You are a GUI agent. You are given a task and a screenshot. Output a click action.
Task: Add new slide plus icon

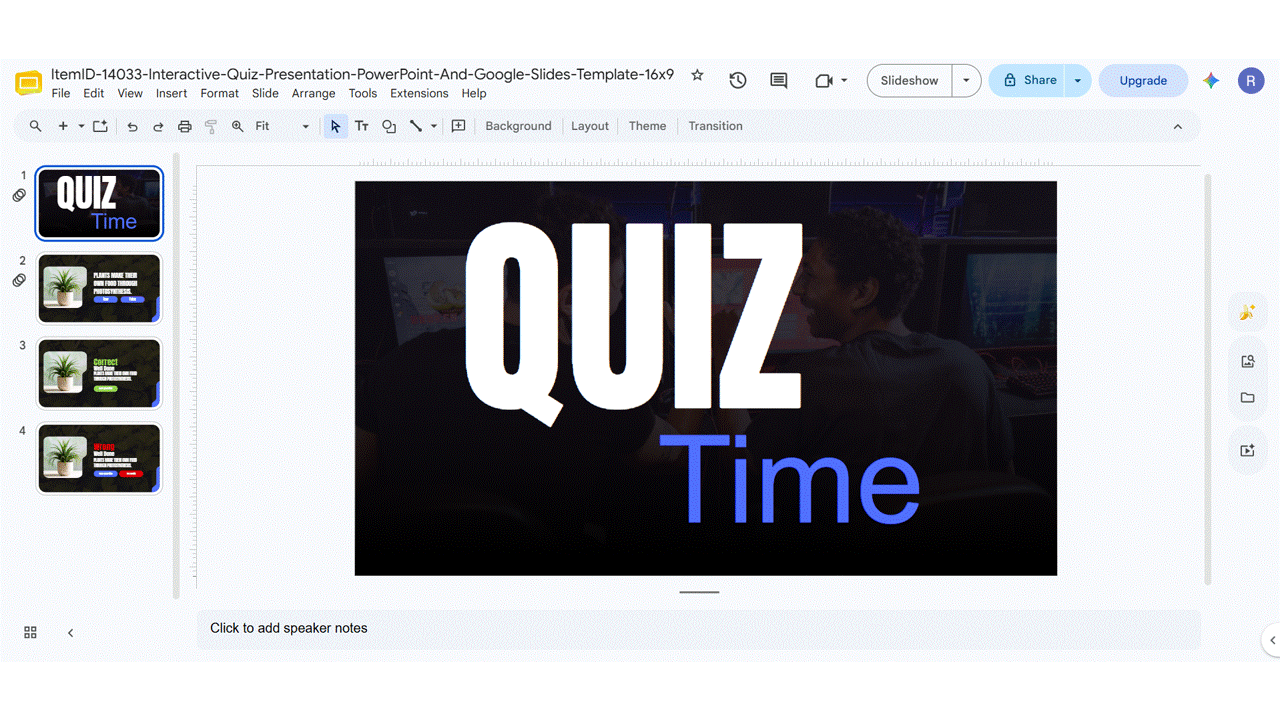[x=63, y=126]
